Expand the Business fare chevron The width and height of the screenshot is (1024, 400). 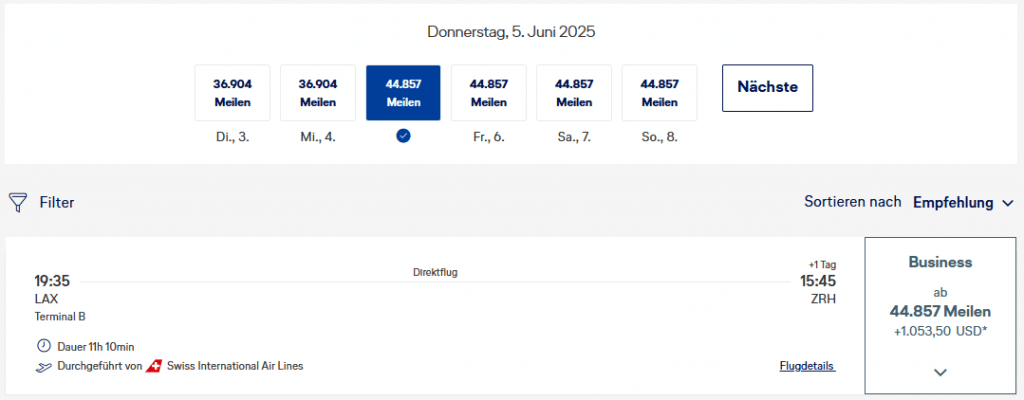(939, 372)
